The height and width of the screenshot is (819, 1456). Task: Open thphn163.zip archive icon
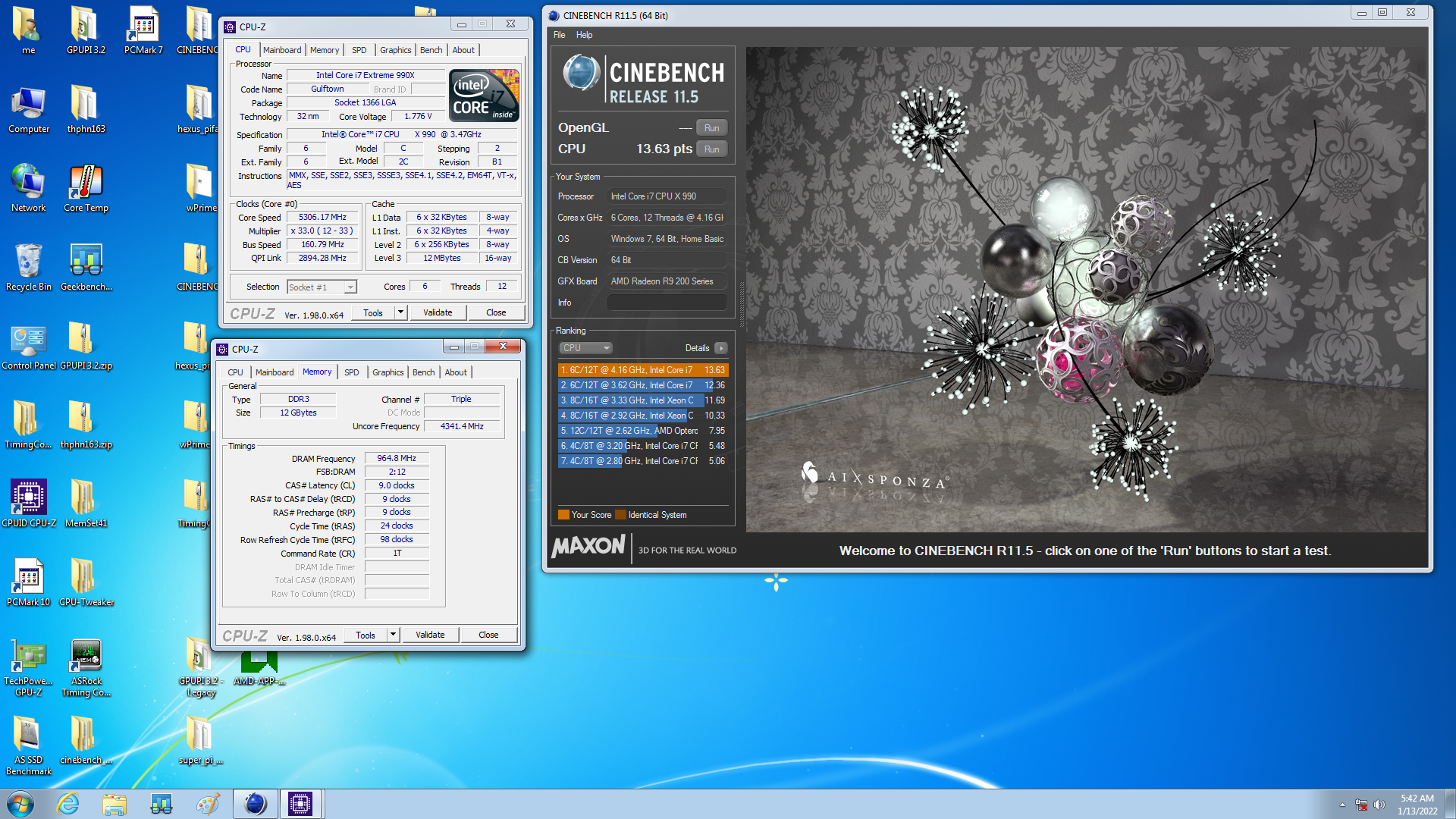point(86,425)
